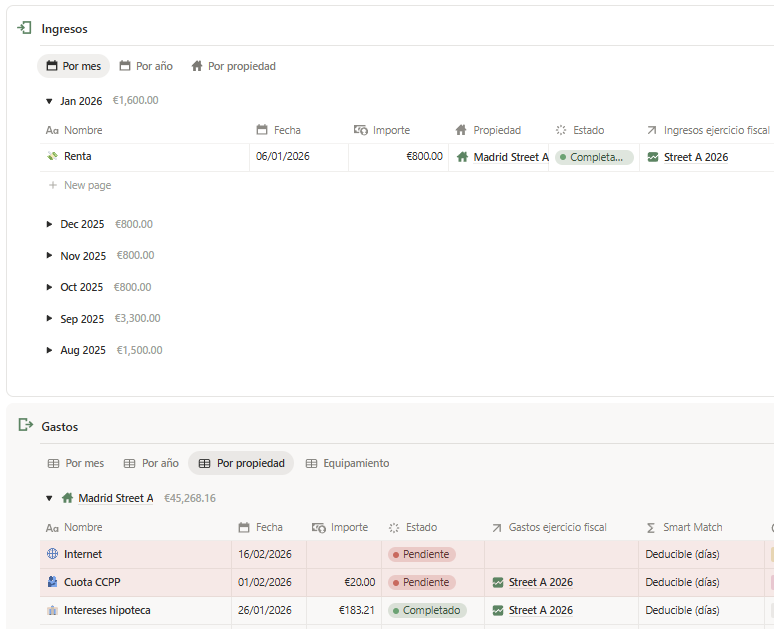
Task: Expand the Dec 2025 group
Action: point(49,224)
